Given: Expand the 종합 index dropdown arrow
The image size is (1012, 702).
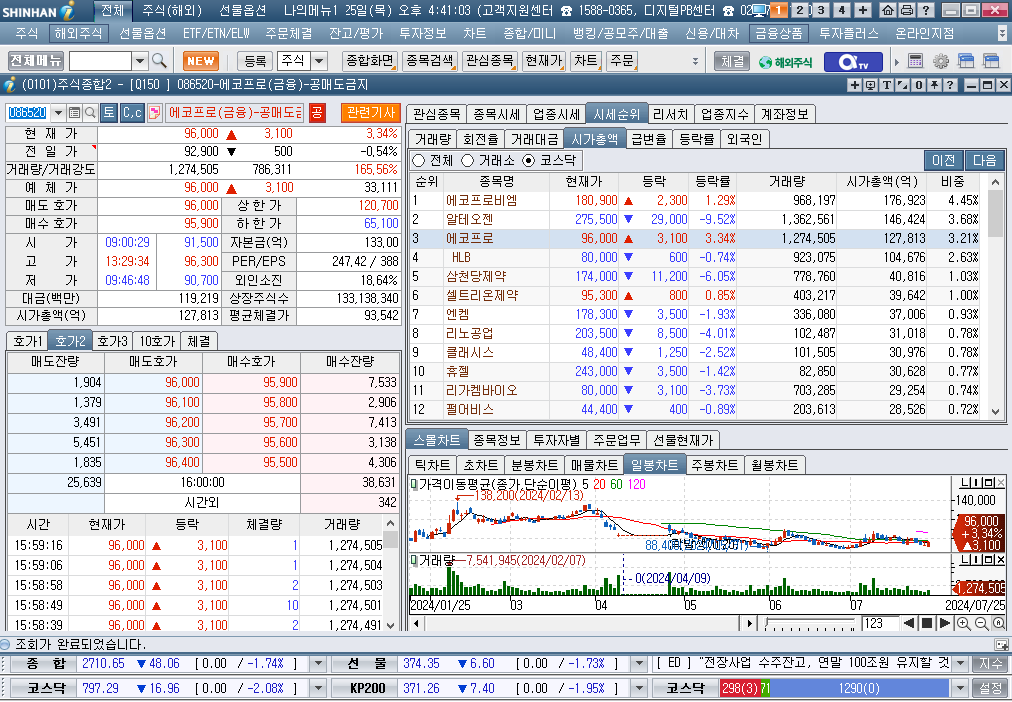Looking at the screenshot, I should click(318, 663).
